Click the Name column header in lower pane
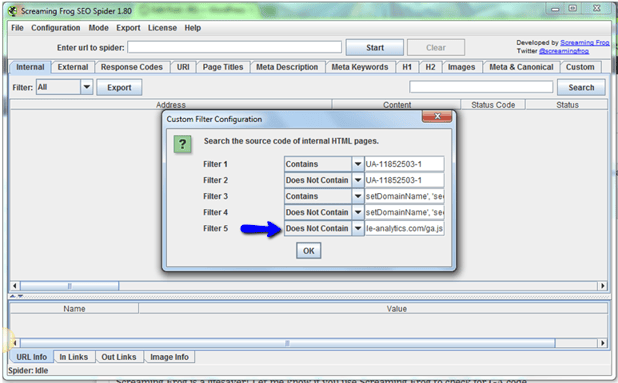The width and height of the screenshot is (618, 383). pos(74,309)
